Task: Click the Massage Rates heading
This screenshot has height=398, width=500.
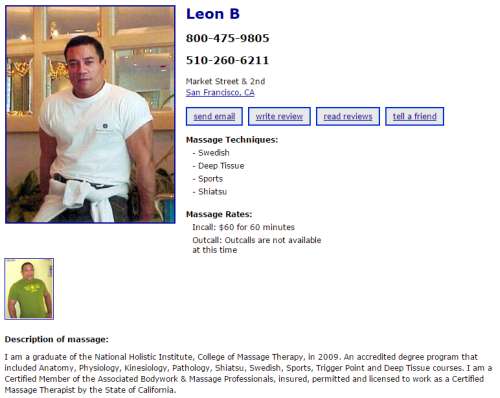Action: 219,214
